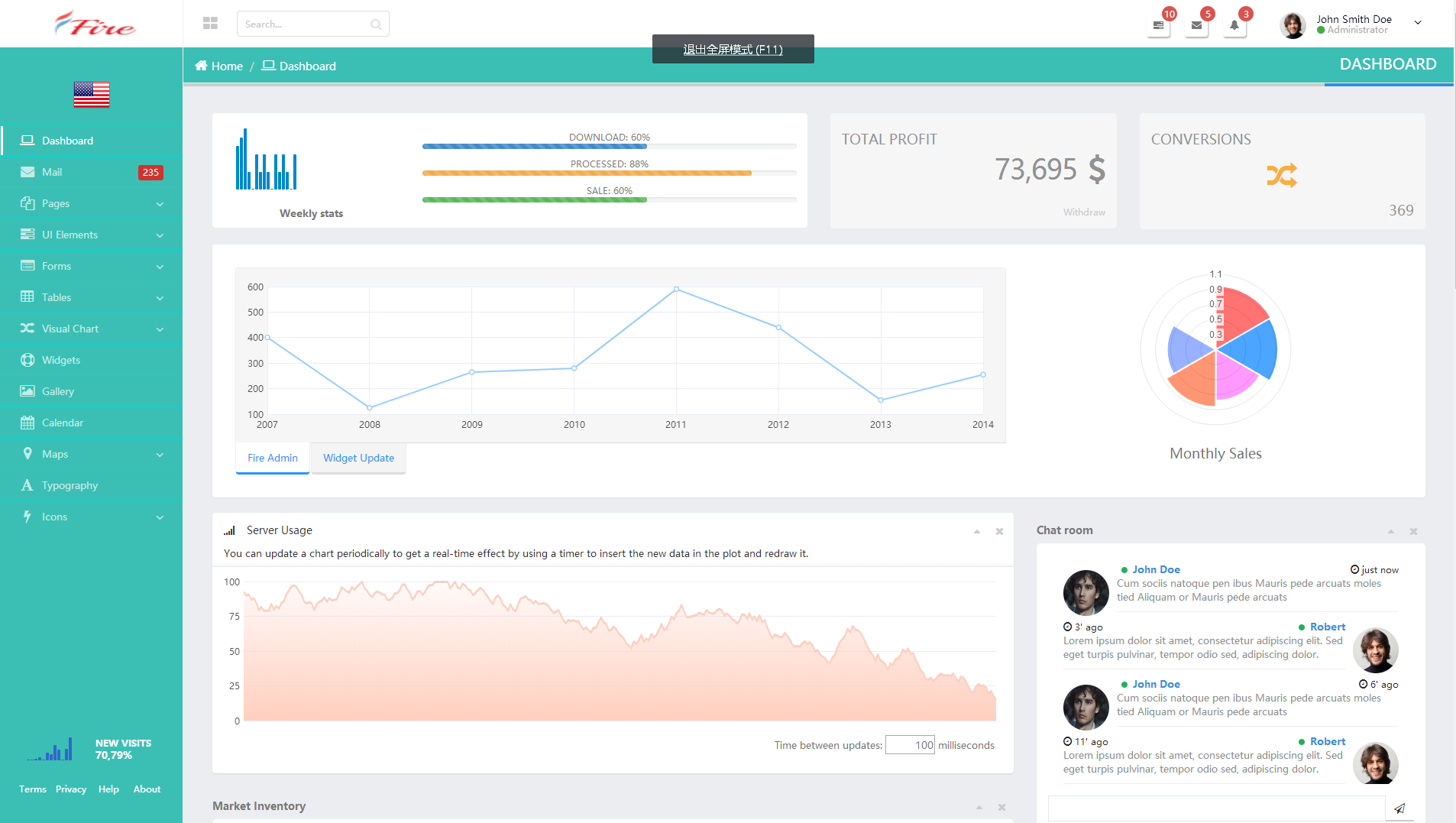The width and height of the screenshot is (1456, 823).
Task: Click the Server Usage signal bars icon
Action: (x=229, y=530)
